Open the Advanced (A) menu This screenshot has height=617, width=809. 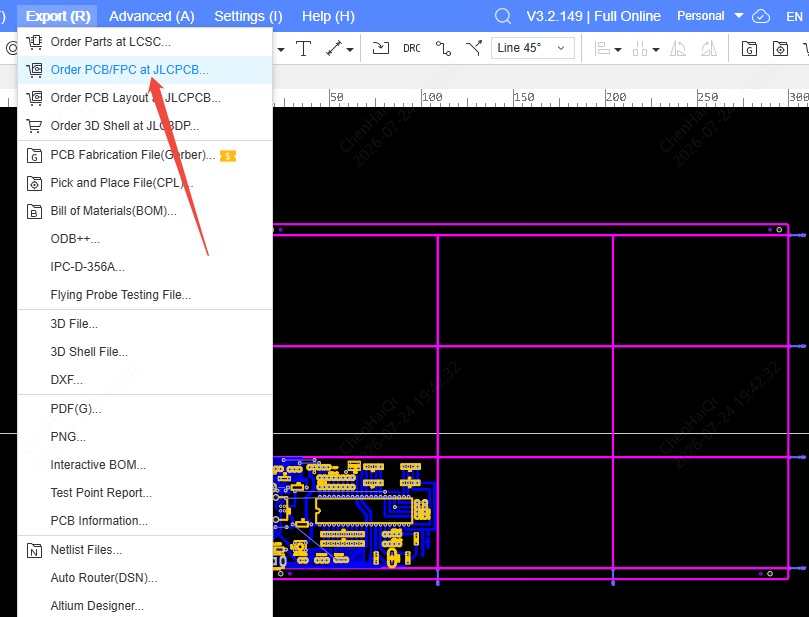pyautogui.click(x=152, y=16)
